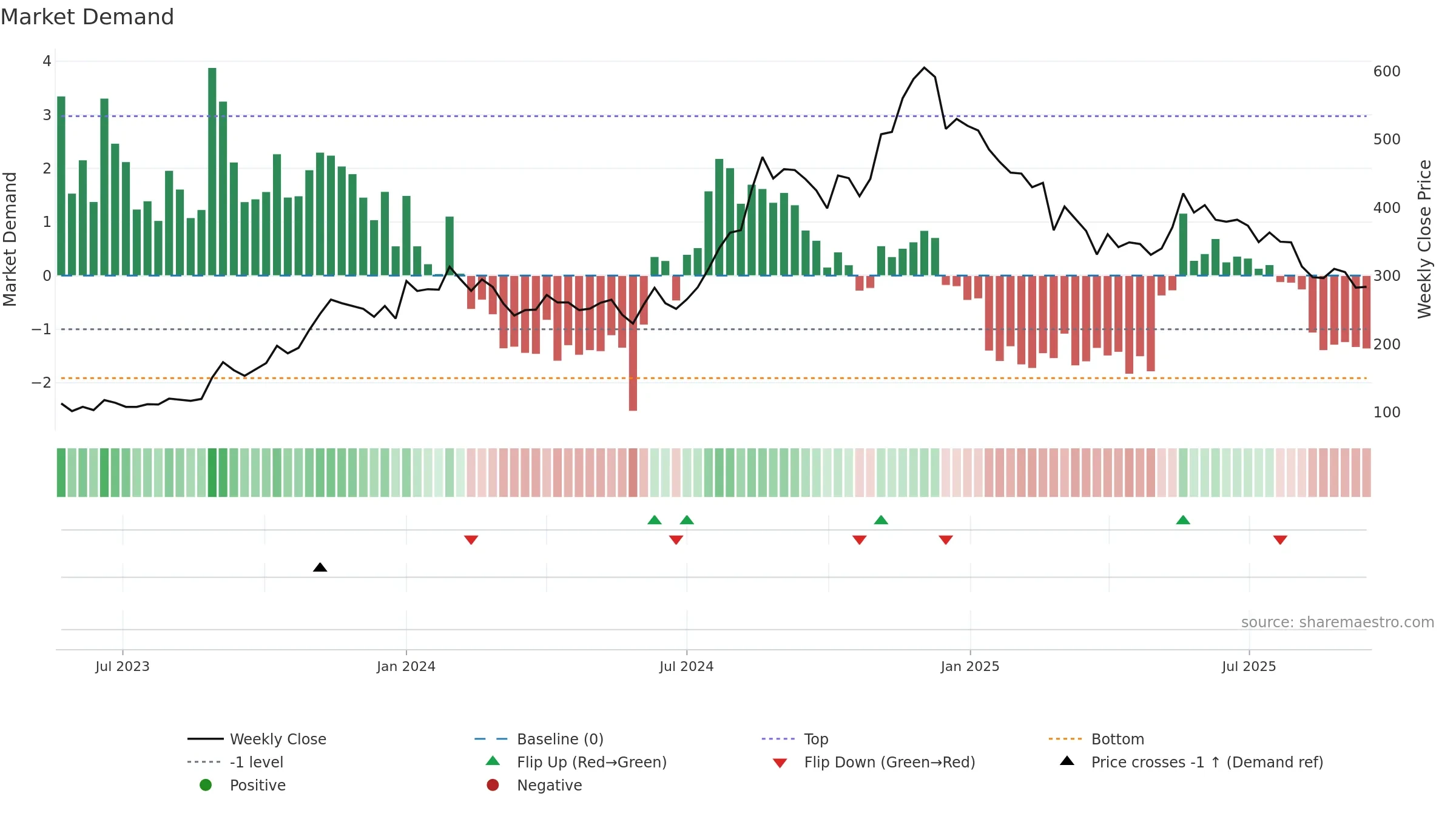Click the 600 right axis tick label
1456x819 pixels.
click(x=1387, y=72)
